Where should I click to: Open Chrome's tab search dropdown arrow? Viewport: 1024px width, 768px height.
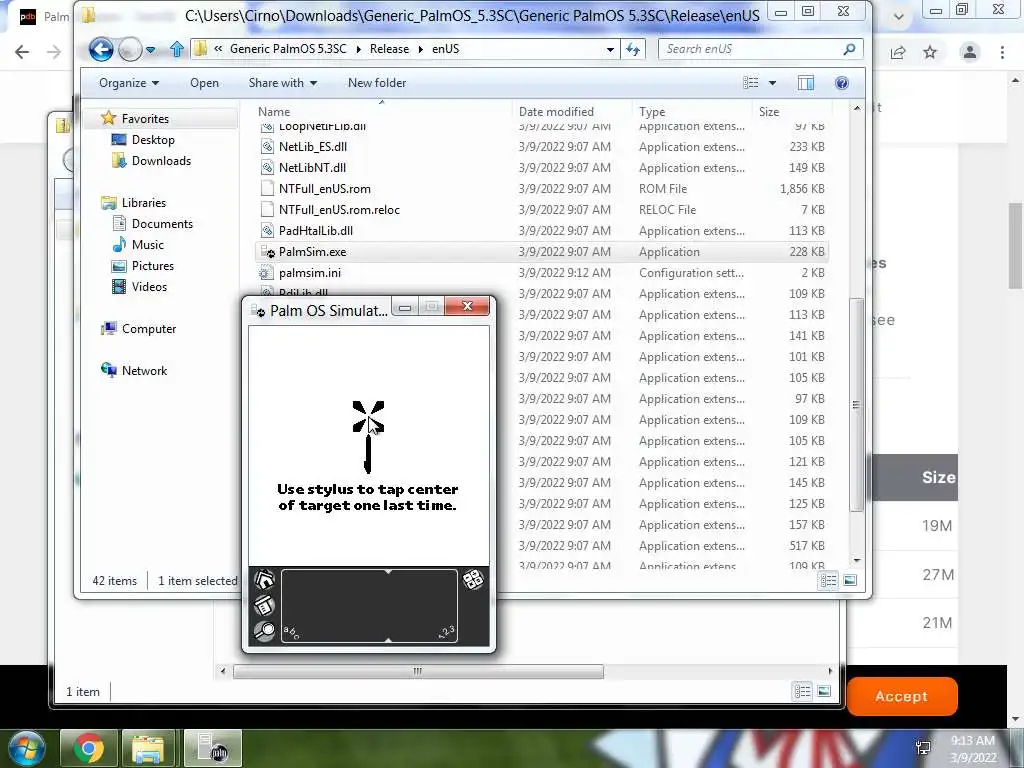pyautogui.click(x=899, y=17)
